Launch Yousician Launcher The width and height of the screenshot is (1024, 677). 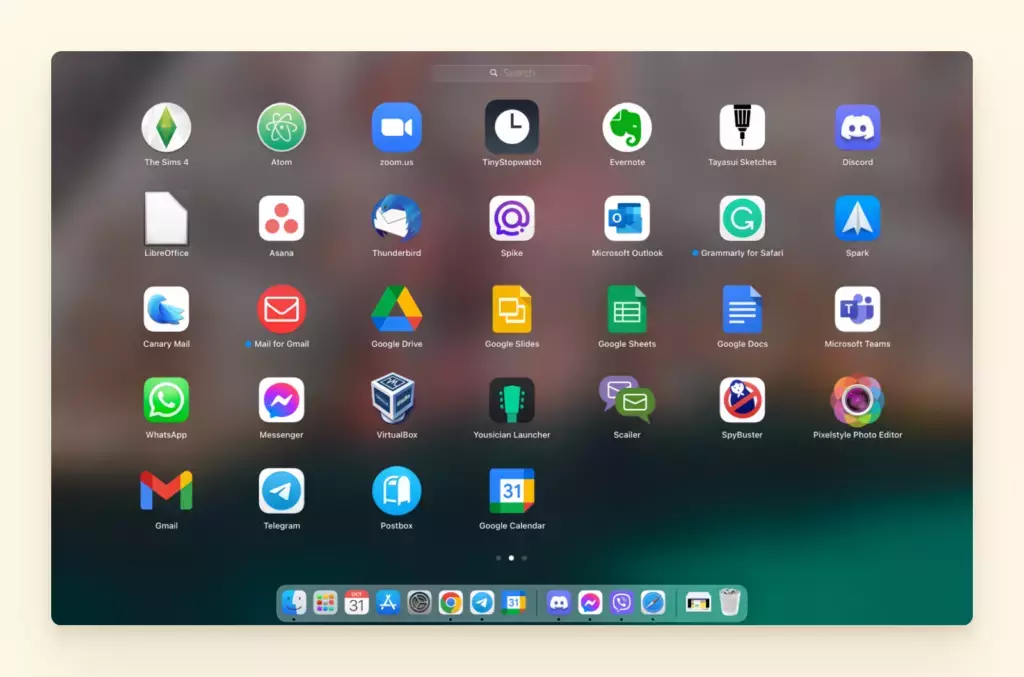click(x=512, y=400)
